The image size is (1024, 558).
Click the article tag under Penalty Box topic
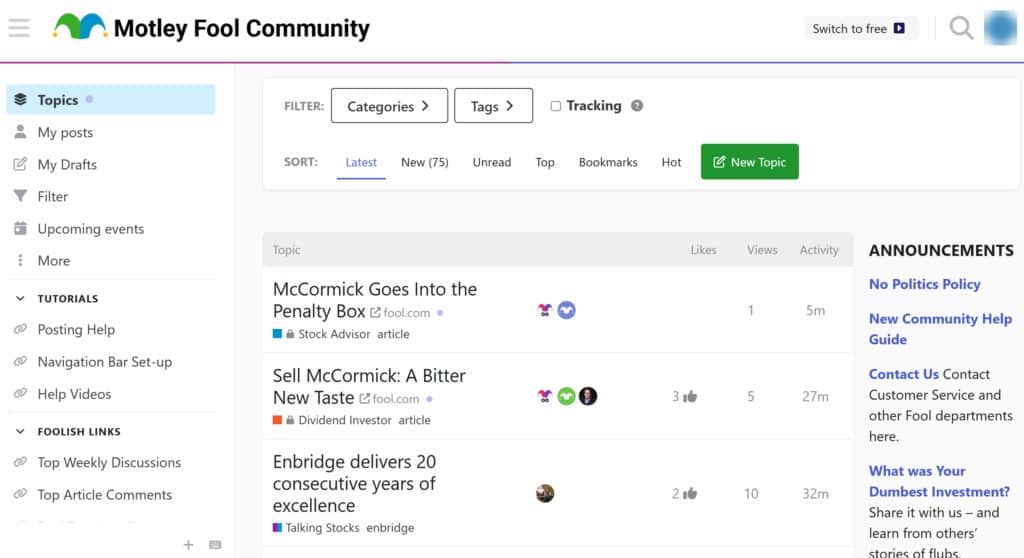pos(393,334)
